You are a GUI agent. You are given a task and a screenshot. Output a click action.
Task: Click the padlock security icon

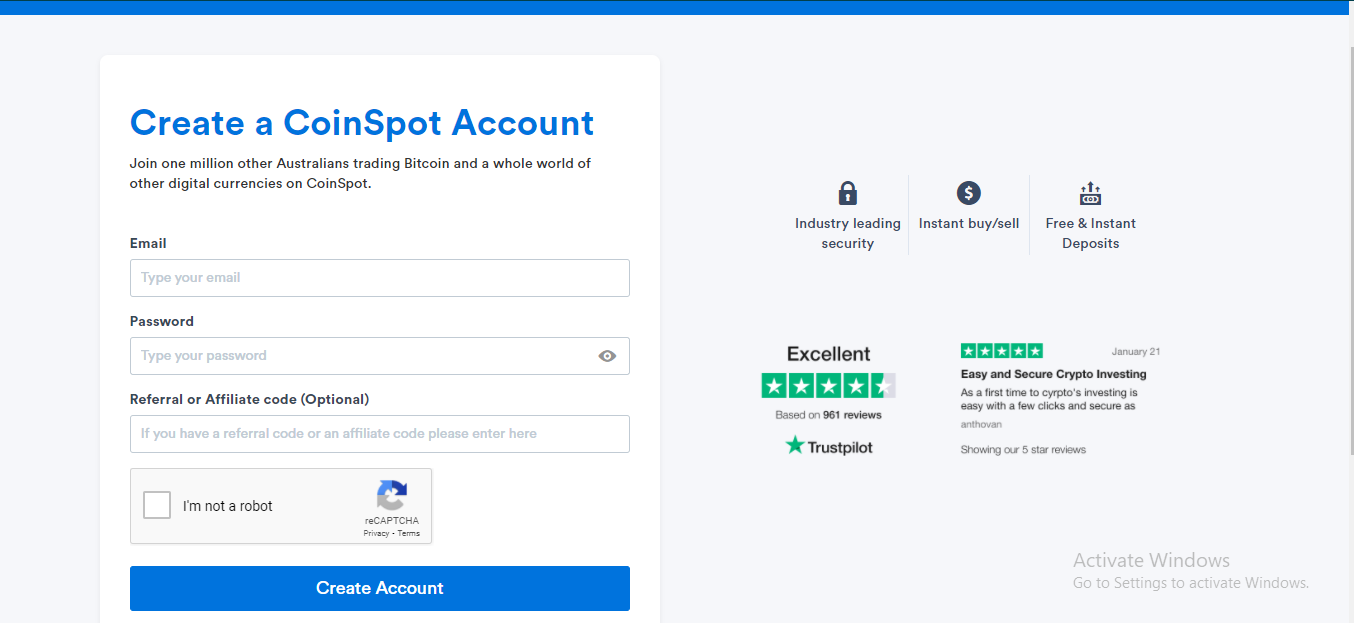[x=848, y=193]
